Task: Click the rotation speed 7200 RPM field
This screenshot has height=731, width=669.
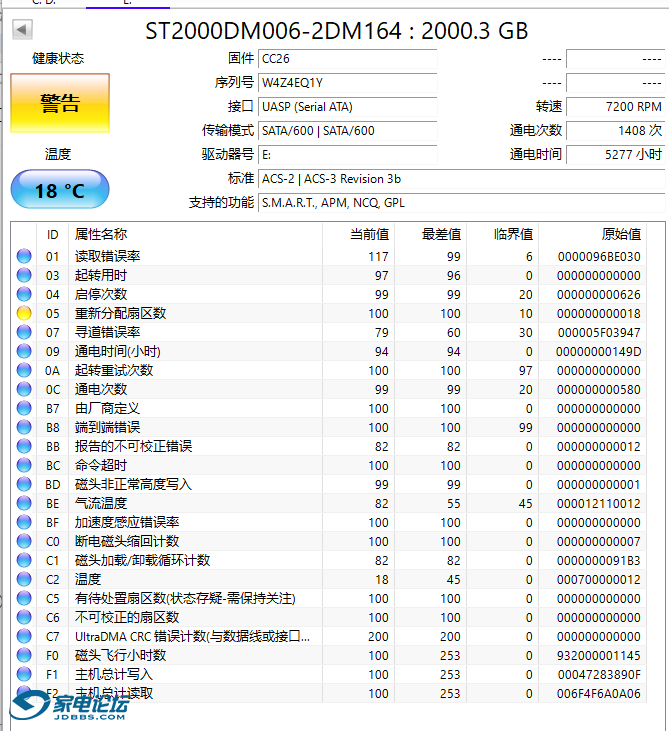Action: pyautogui.click(x=615, y=107)
